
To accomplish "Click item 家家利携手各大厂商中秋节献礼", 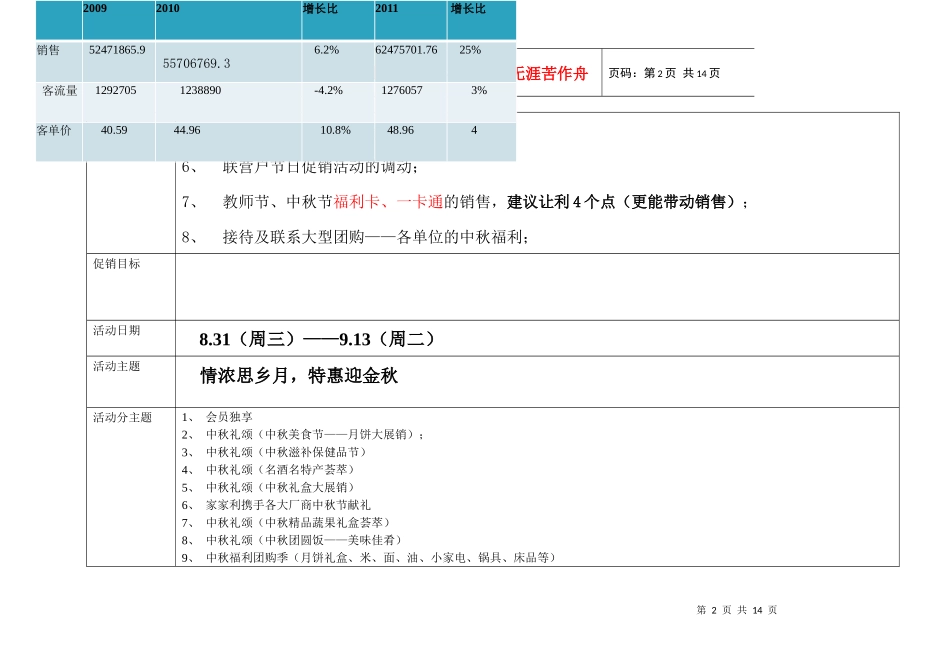I will point(288,505).
